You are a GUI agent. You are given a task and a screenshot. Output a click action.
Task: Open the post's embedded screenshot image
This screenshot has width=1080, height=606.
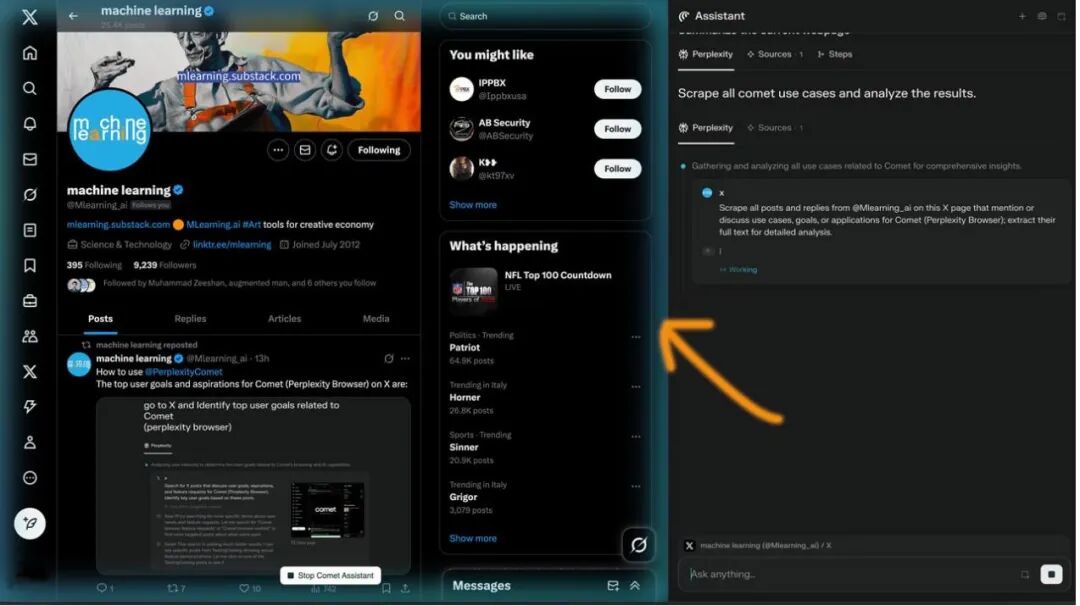pos(253,486)
